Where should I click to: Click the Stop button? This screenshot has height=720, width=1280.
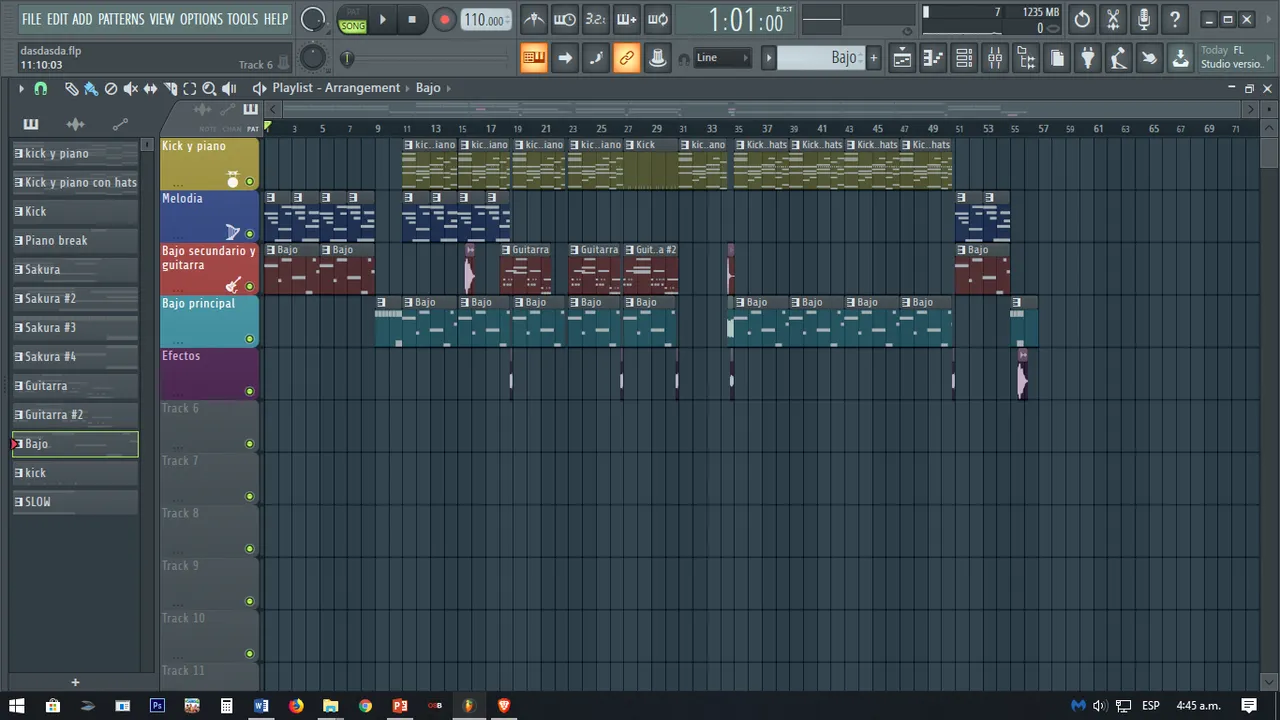[412, 20]
